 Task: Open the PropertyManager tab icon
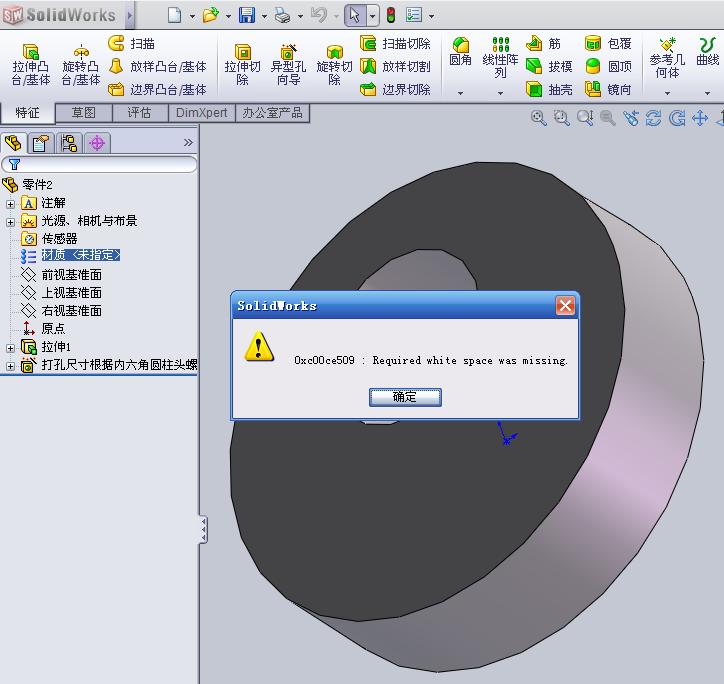point(41,143)
